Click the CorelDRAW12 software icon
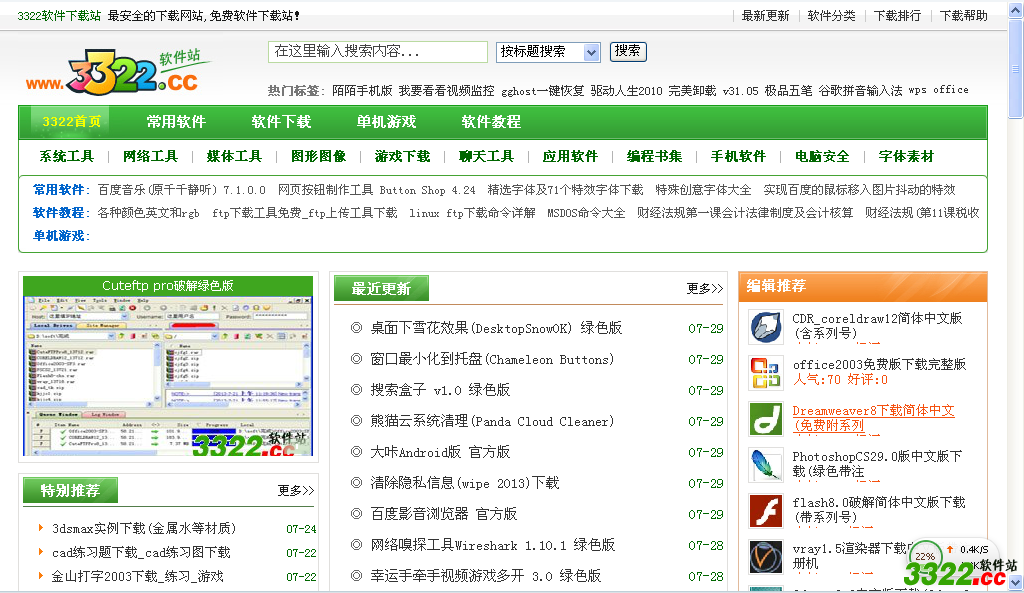The height and width of the screenshot is (593, 1024). click(x=766, y=327)
